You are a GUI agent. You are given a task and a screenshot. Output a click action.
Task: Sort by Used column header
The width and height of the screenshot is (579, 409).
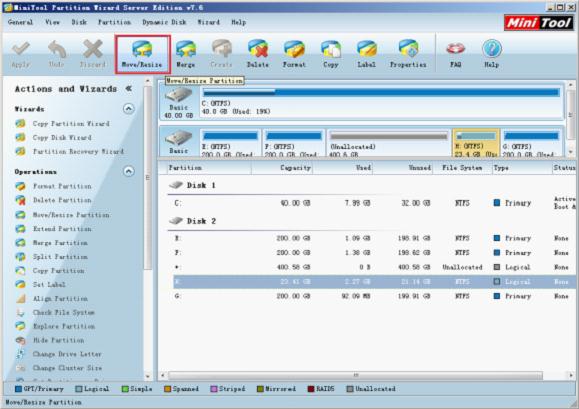pos(343,168)
